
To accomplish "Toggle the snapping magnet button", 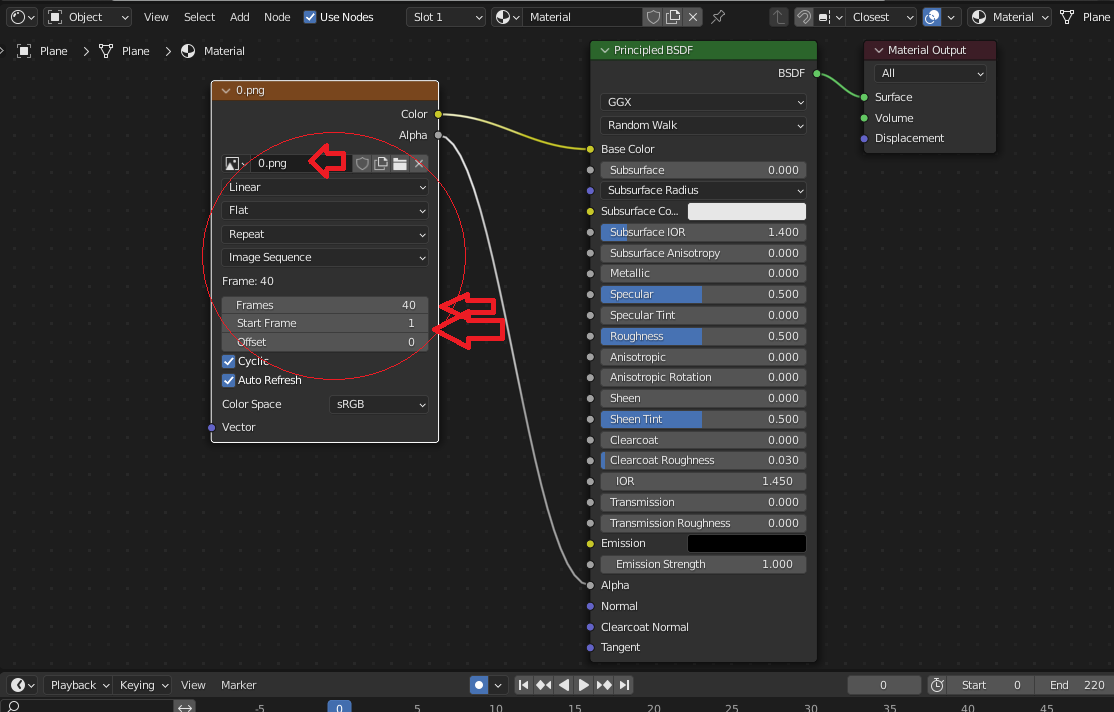I will click(x=804, y=17).
